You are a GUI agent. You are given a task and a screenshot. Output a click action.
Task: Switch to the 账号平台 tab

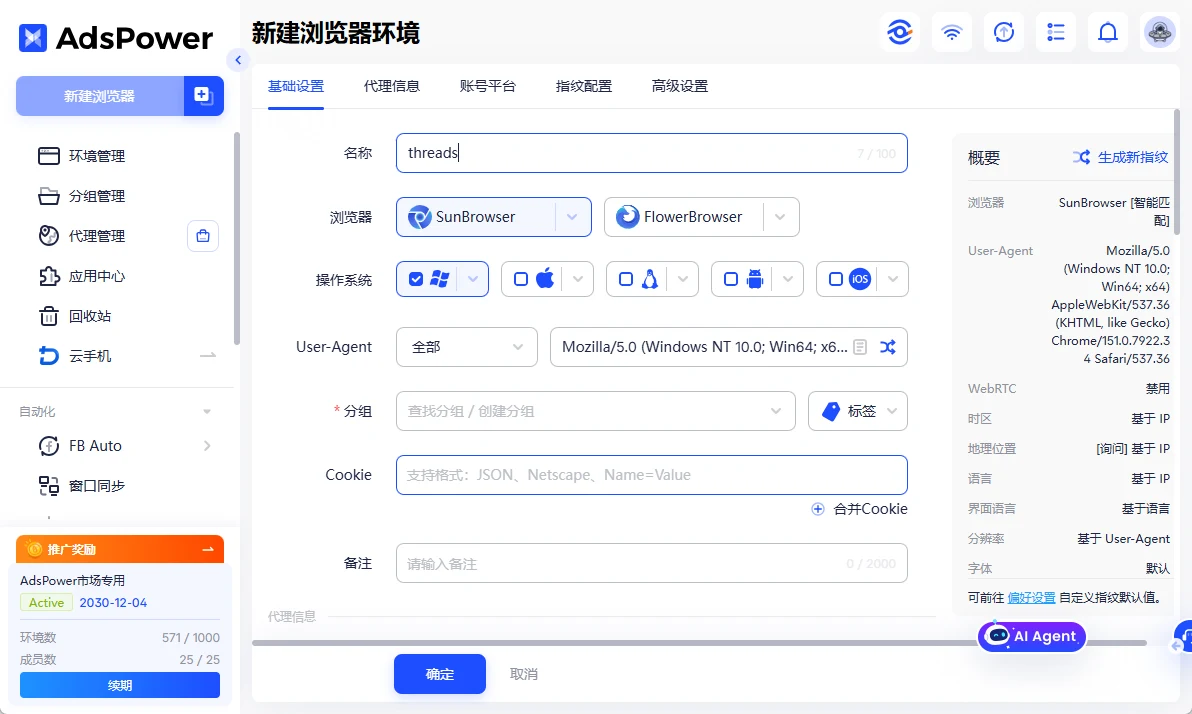click(x=487, y=86)
